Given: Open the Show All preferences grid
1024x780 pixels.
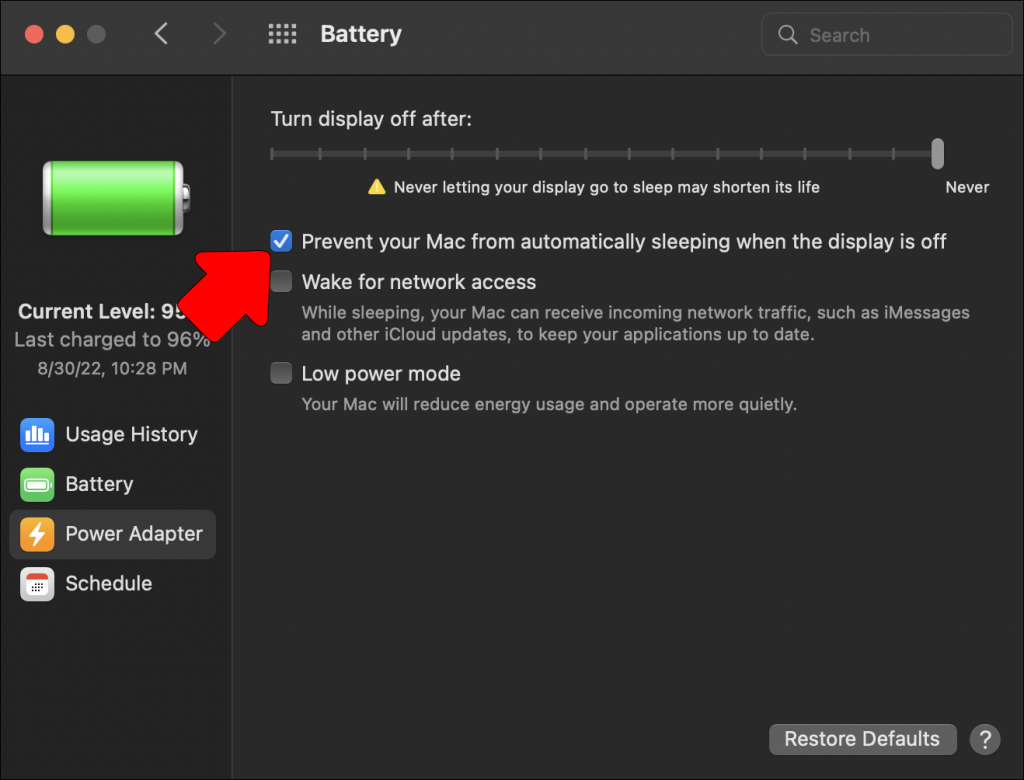Looking at the screenshot, I should pos(283,33).
